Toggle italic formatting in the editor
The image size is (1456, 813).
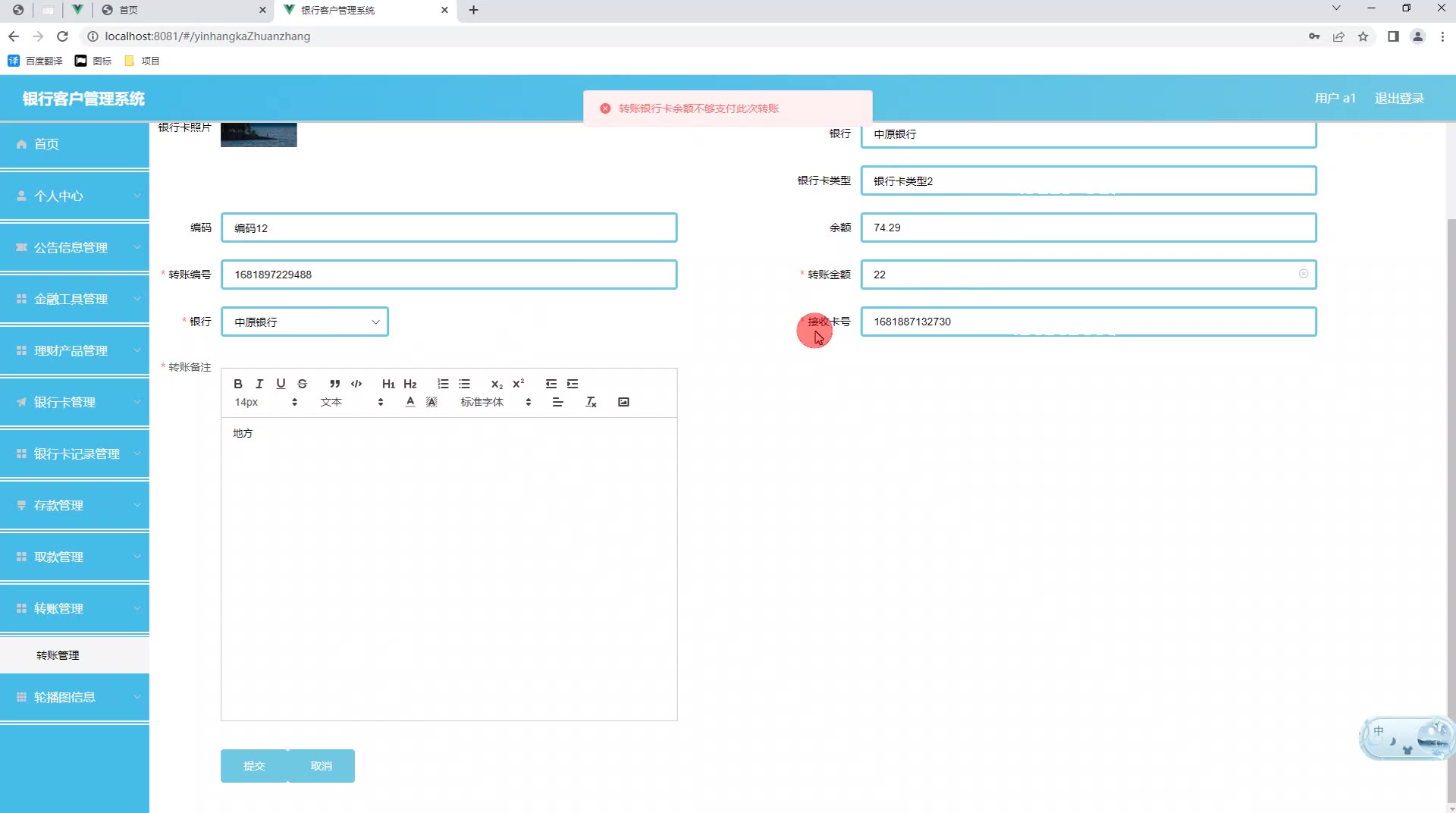click(259, 384)
